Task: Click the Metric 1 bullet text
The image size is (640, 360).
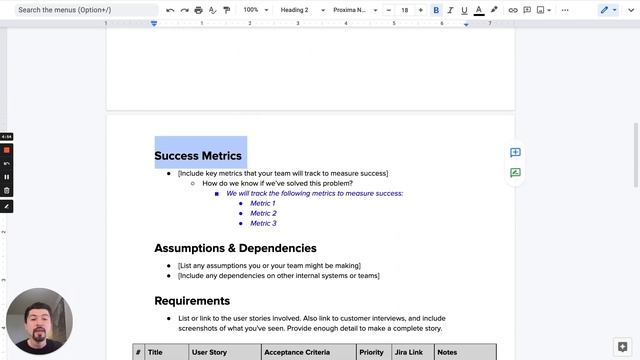Action: pyautogui.click(x=263, y=203)
